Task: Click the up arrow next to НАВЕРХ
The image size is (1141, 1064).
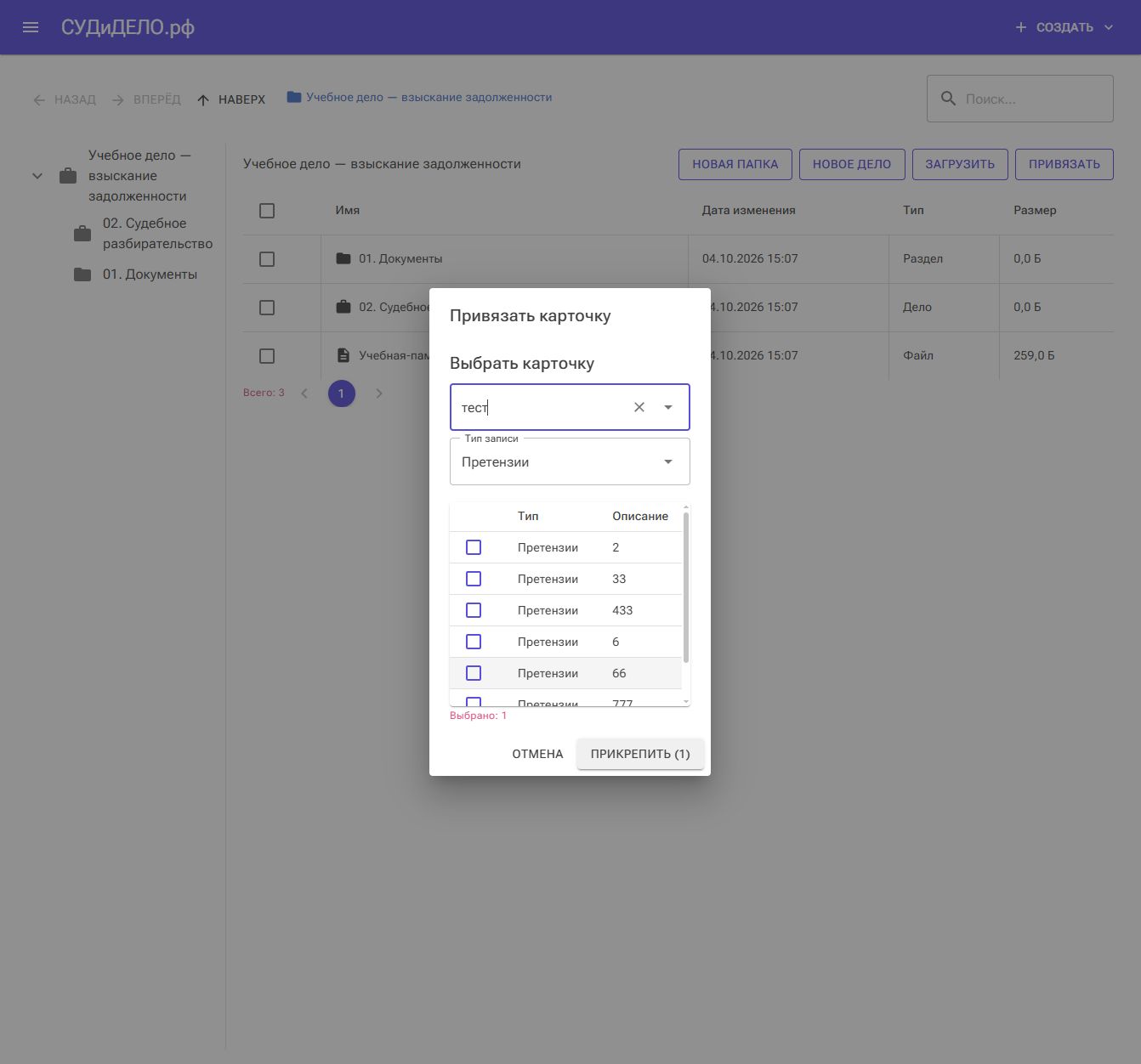Action: [x=203, y=100]
